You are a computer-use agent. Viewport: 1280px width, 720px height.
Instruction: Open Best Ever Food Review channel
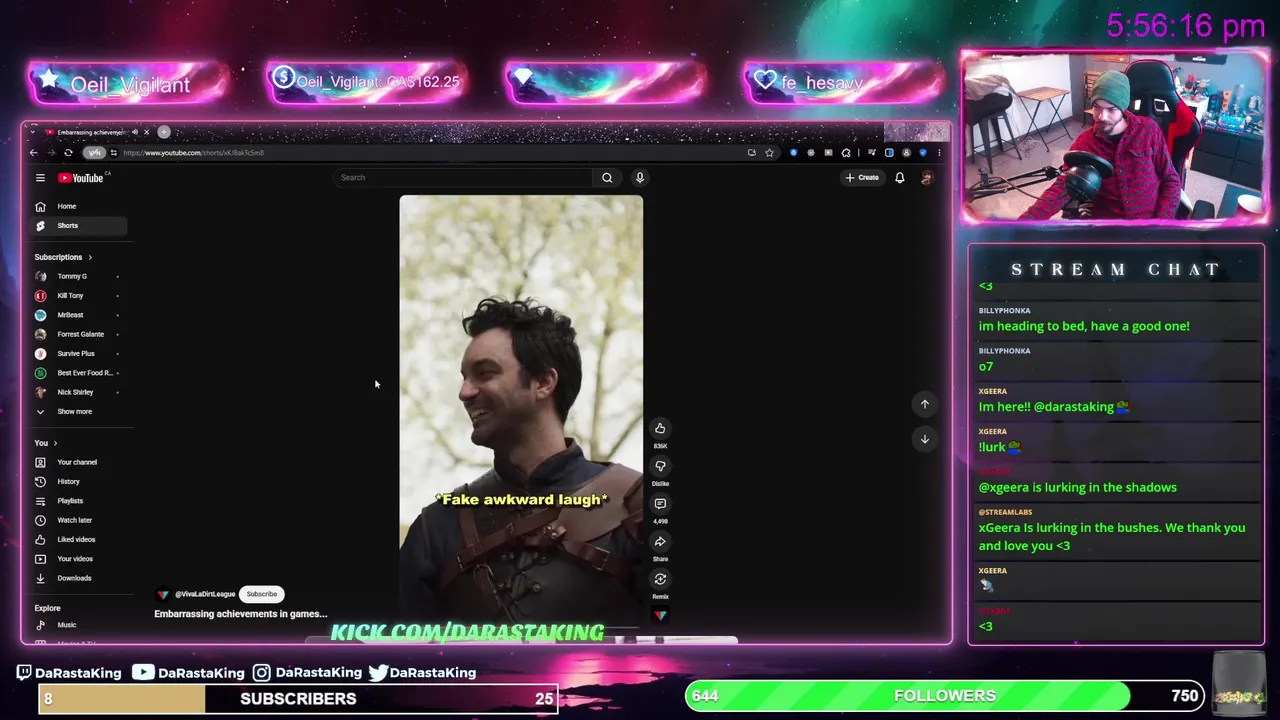(x=78, y=373)
